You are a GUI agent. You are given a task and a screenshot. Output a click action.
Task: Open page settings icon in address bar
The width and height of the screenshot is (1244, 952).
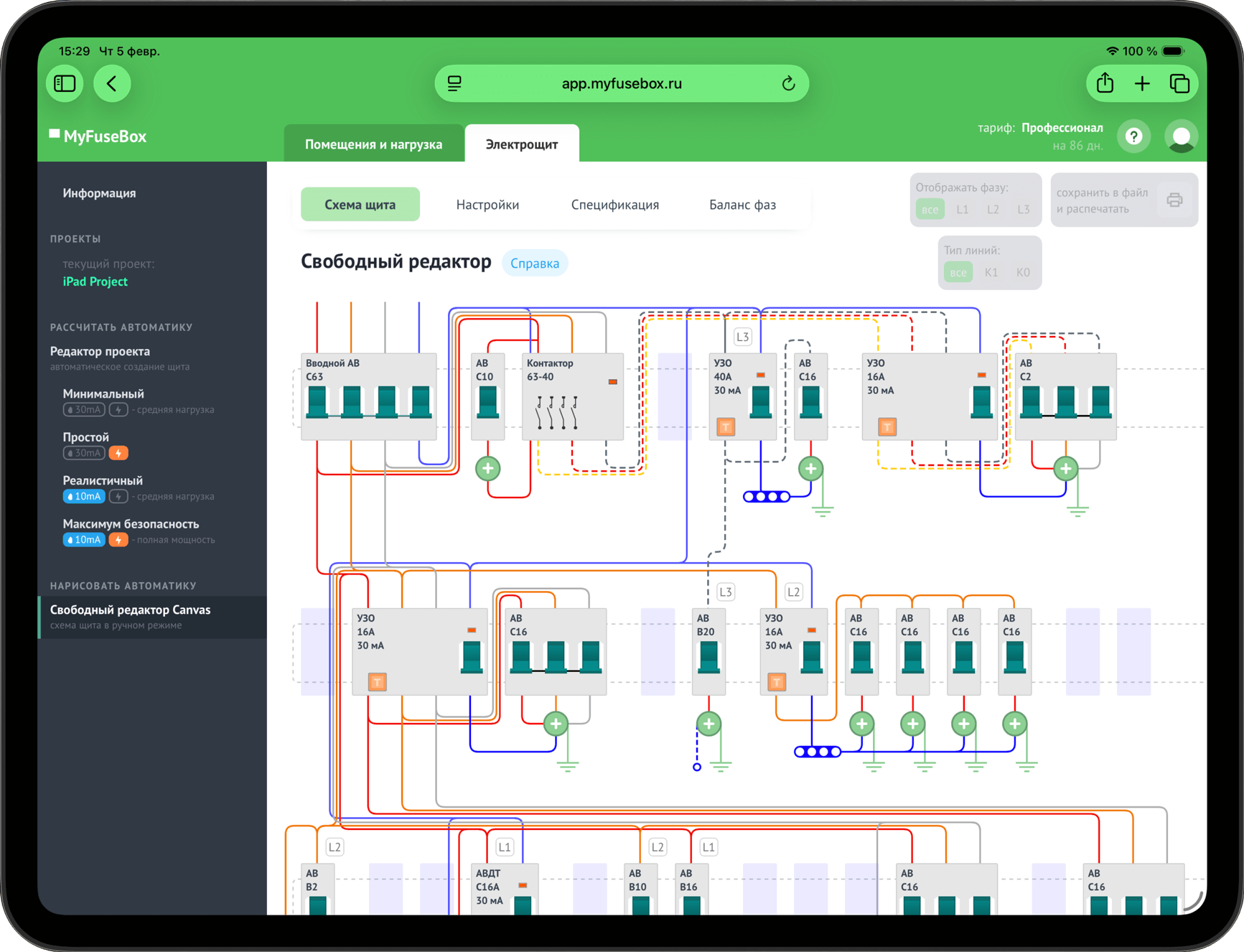(x=454, y=83)
